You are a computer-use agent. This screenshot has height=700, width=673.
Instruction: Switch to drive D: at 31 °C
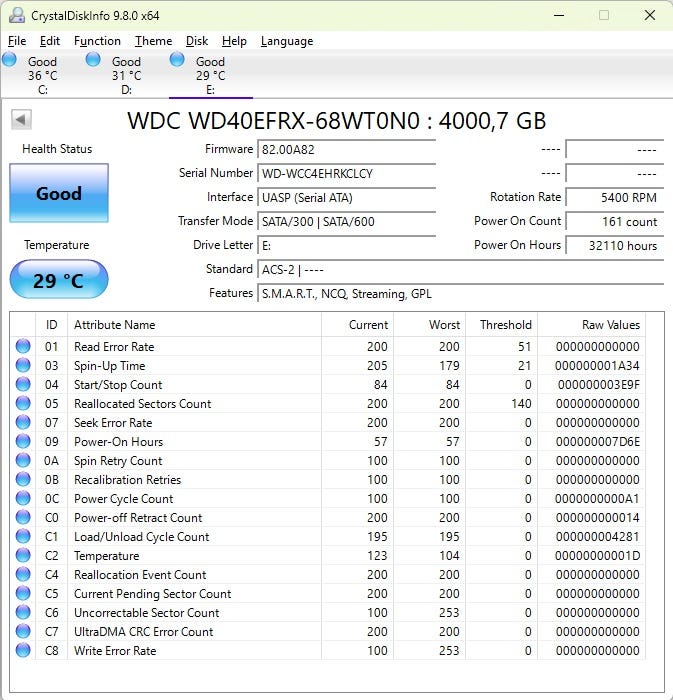(126, 75)
